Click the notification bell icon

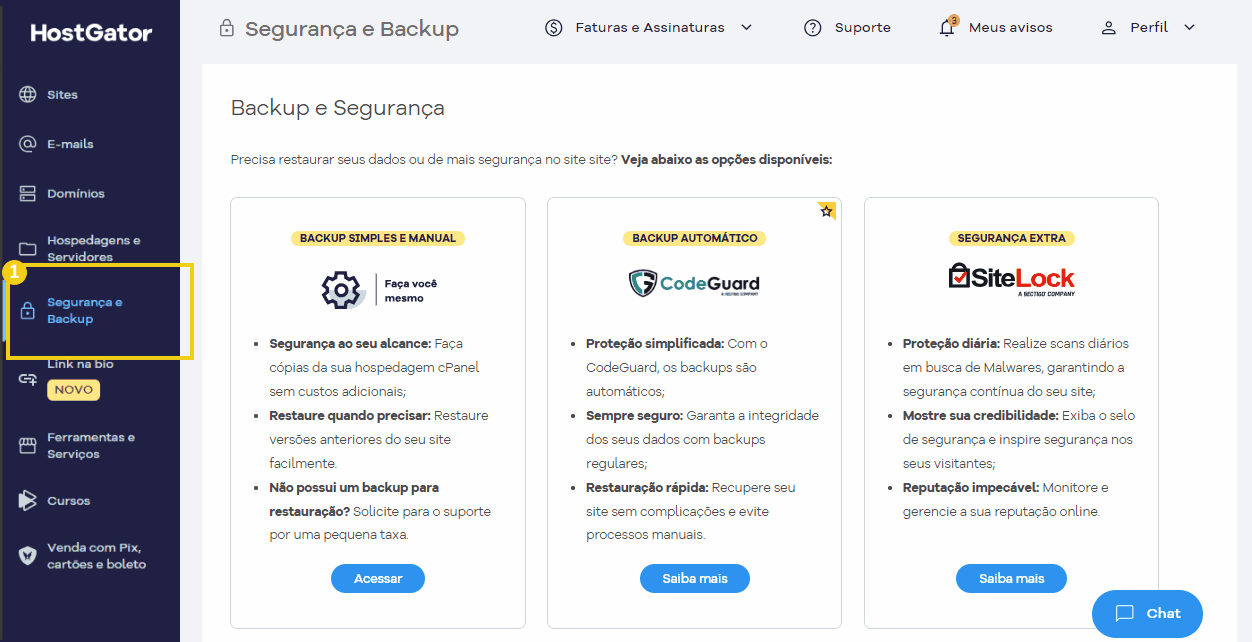(x=947, y=28)
